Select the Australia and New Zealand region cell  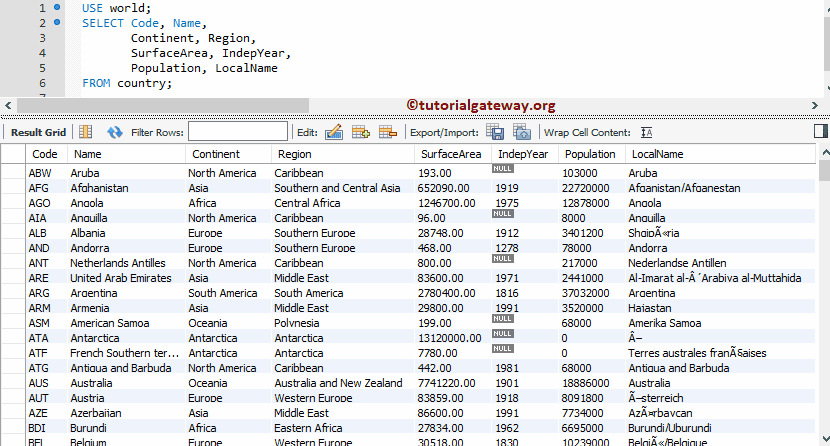pyautogui.click(x=338, y=383)
